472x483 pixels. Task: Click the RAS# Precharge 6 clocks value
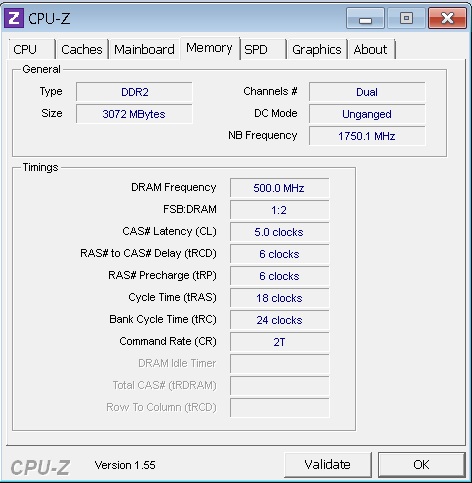click(x=279, y=276)
